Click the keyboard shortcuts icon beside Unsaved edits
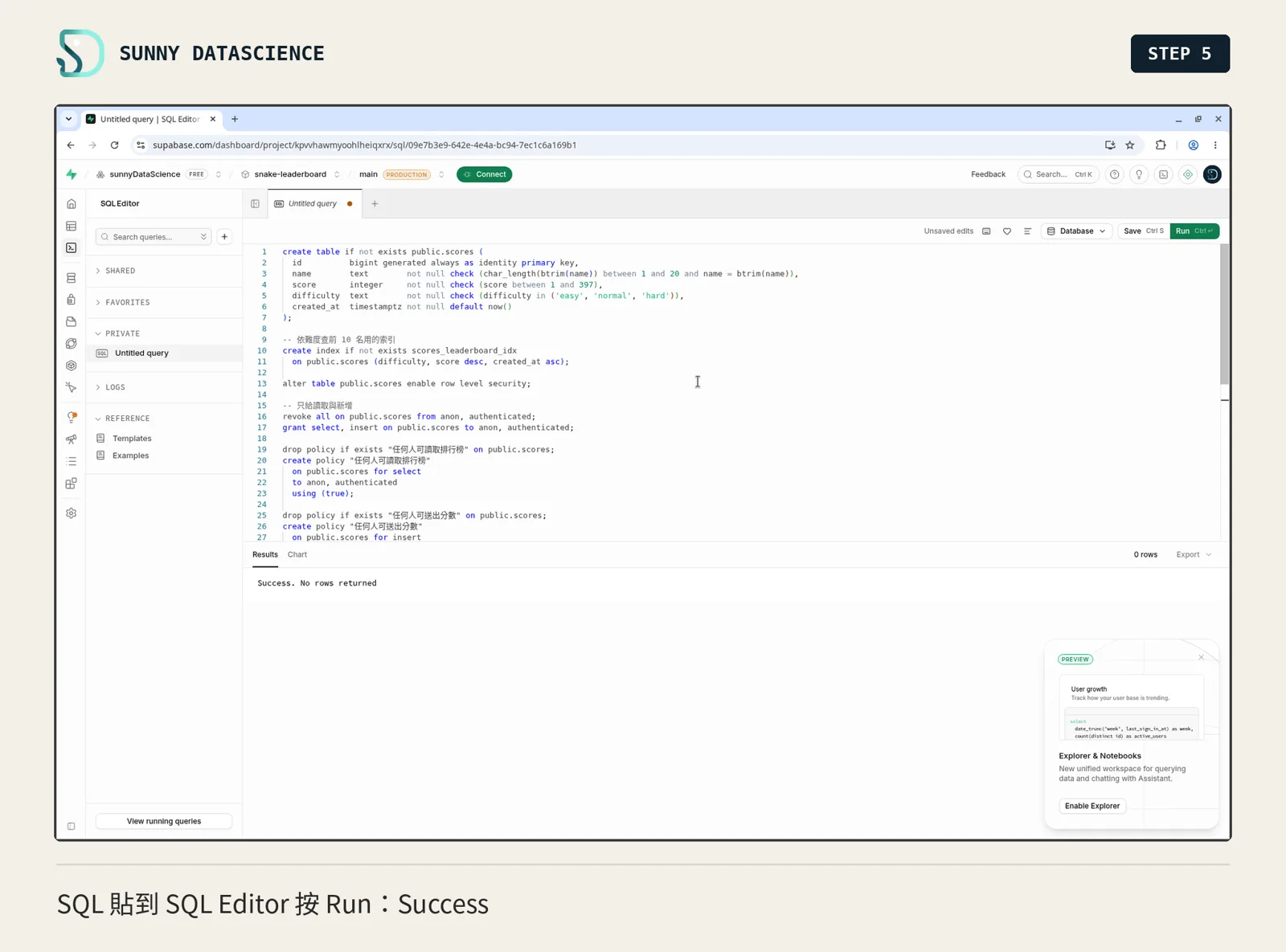 coord(986,231)
